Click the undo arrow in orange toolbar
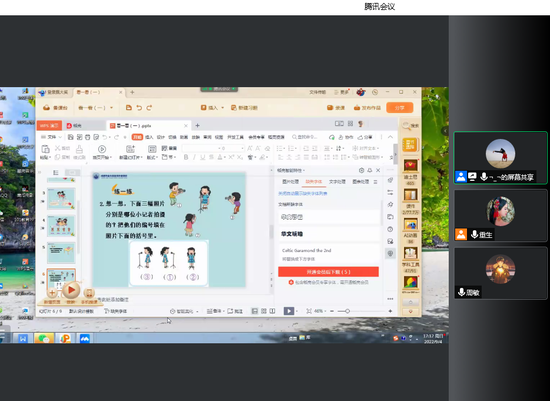This screenshot has height=401, width=550. coord(139,108)
